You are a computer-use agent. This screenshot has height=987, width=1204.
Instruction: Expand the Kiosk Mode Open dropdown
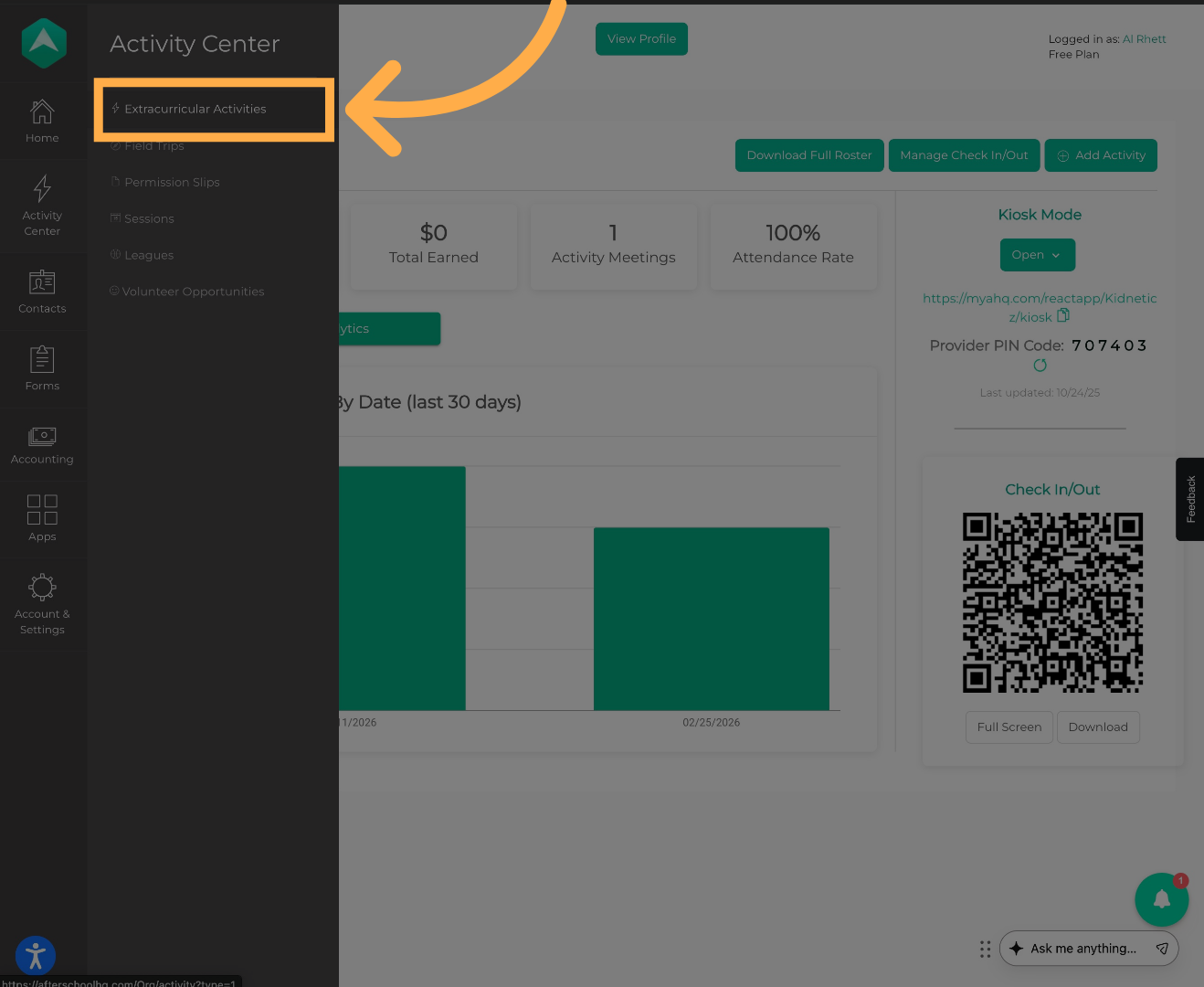1037,255
